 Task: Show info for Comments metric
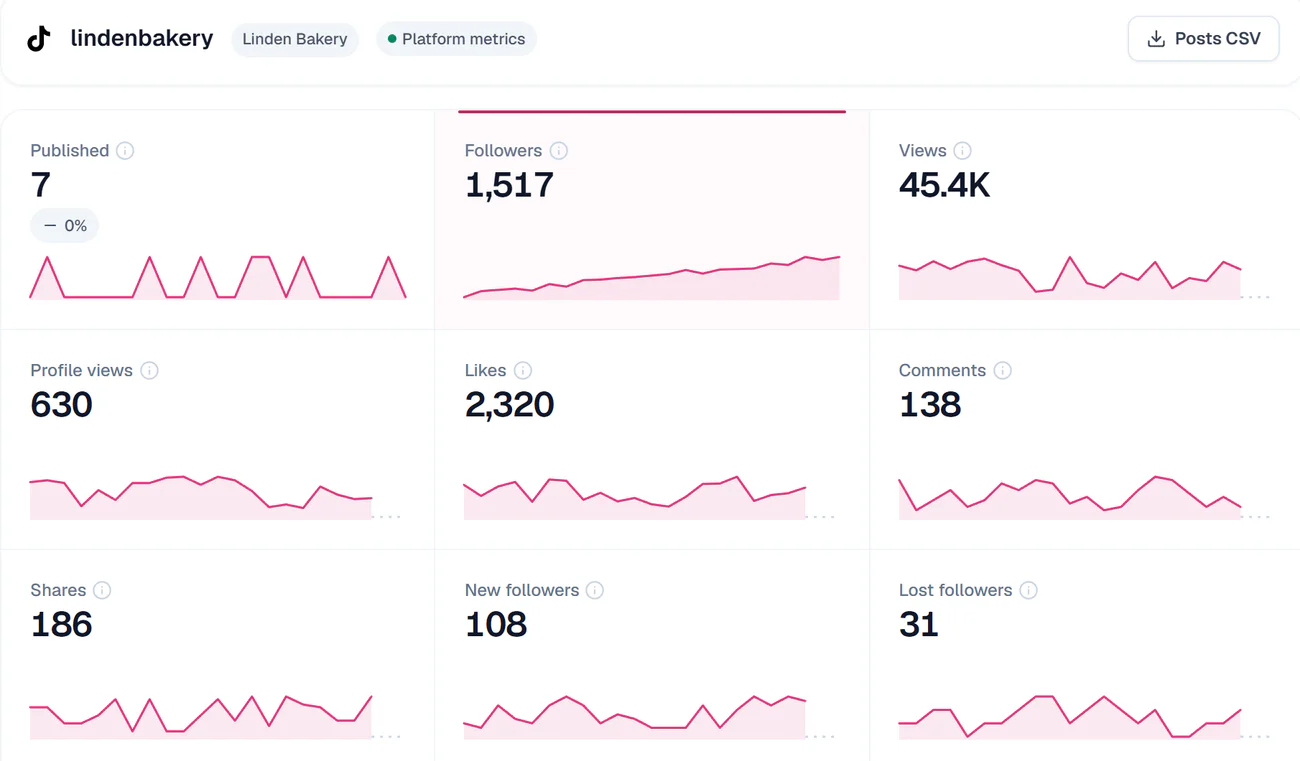point(1002,371)
